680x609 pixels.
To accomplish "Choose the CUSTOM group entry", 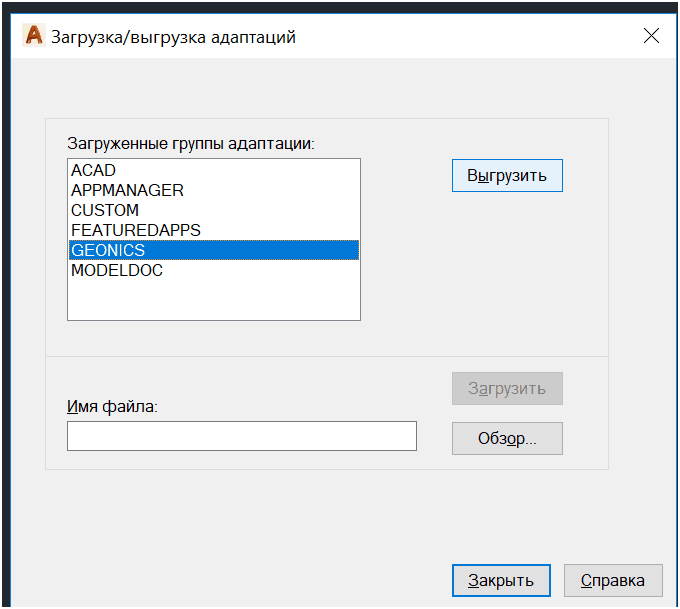I will (x=105, y=210).
